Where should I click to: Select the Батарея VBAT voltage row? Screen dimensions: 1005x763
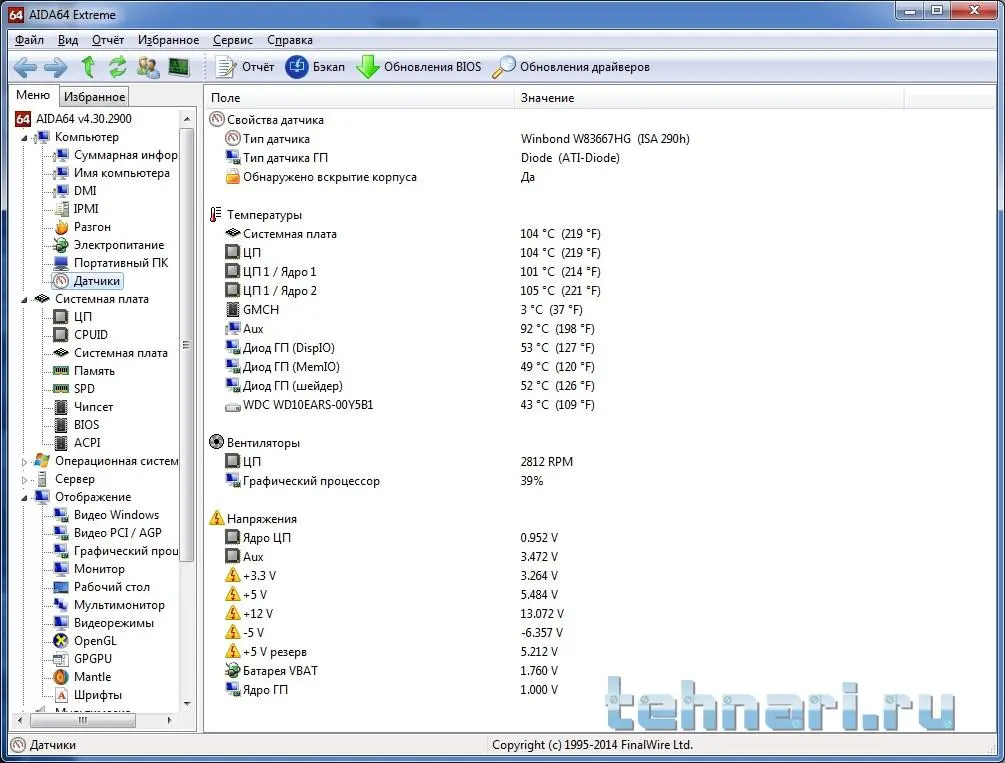click(392, 671)
